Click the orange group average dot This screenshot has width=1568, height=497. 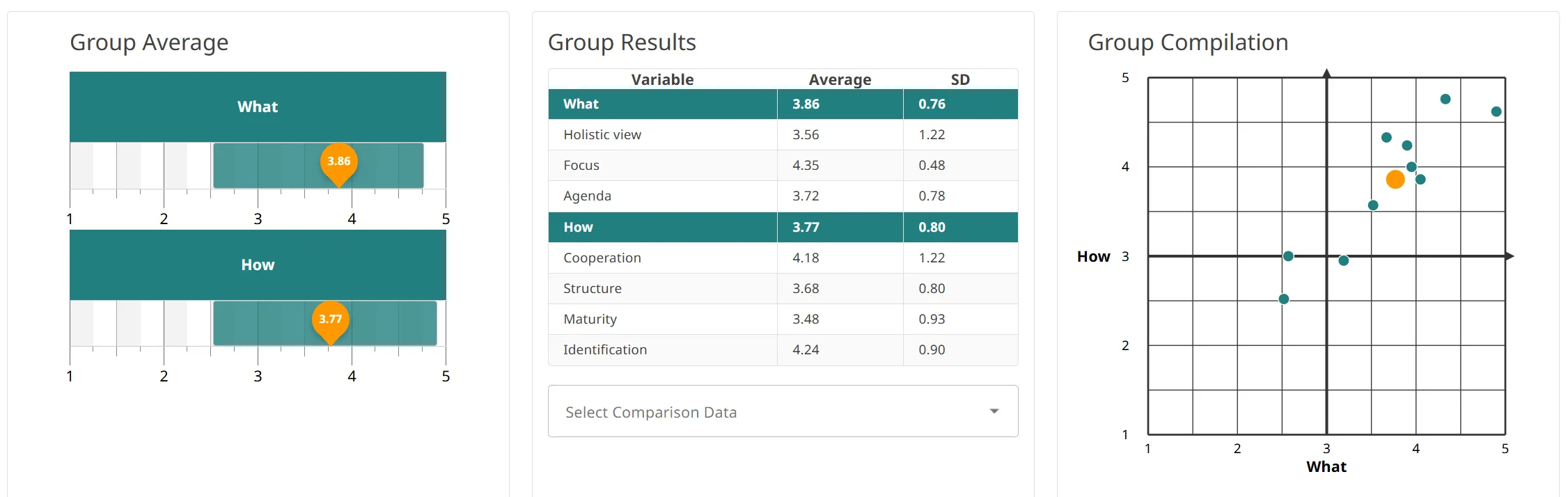coord(1395,180)
